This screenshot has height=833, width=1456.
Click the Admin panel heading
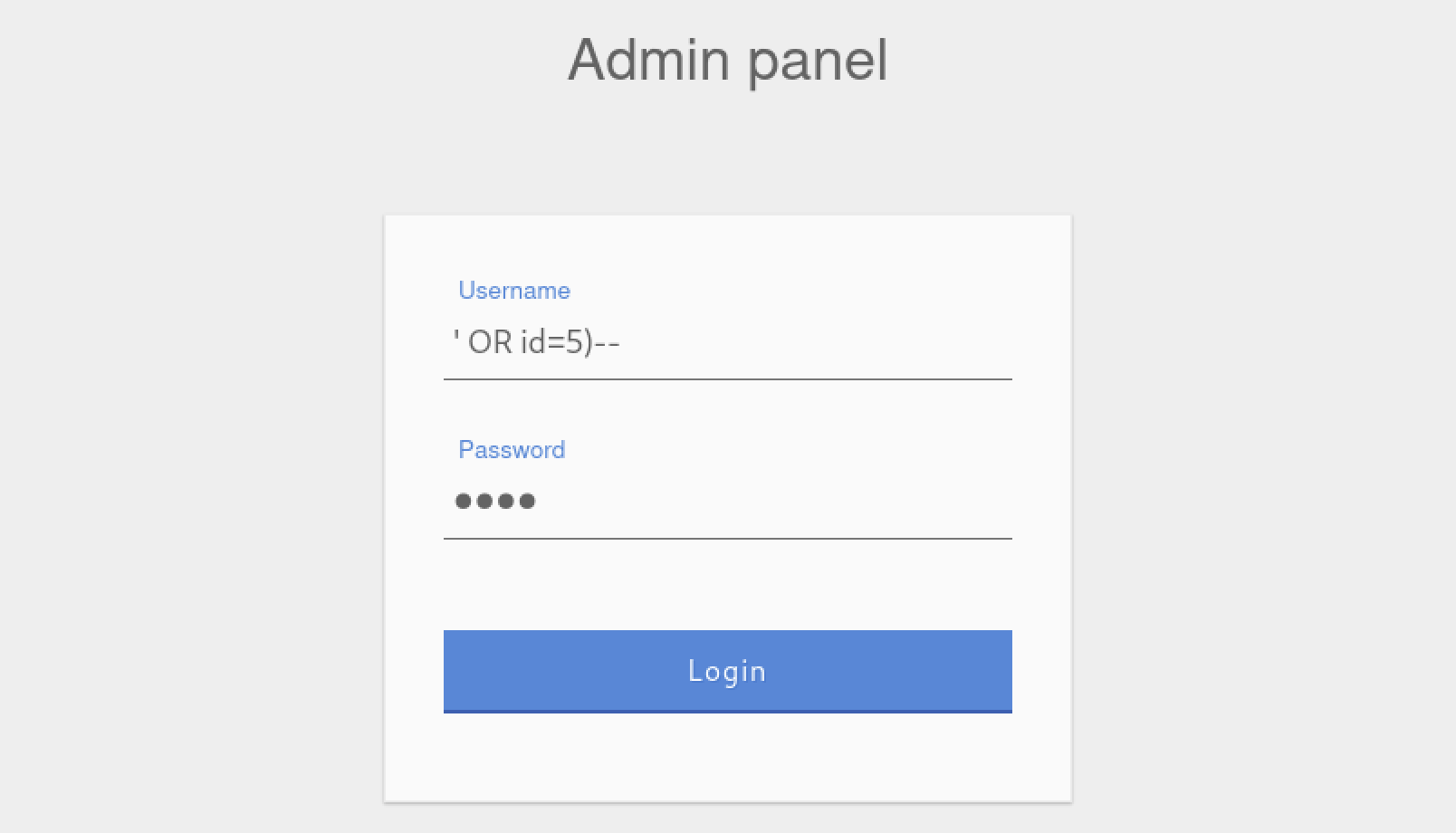tap(727, 60)
